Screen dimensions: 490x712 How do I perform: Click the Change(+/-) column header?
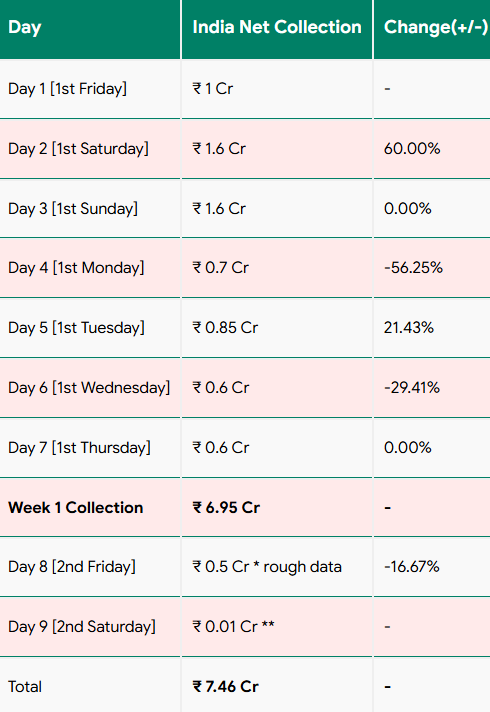click(436, 27)
